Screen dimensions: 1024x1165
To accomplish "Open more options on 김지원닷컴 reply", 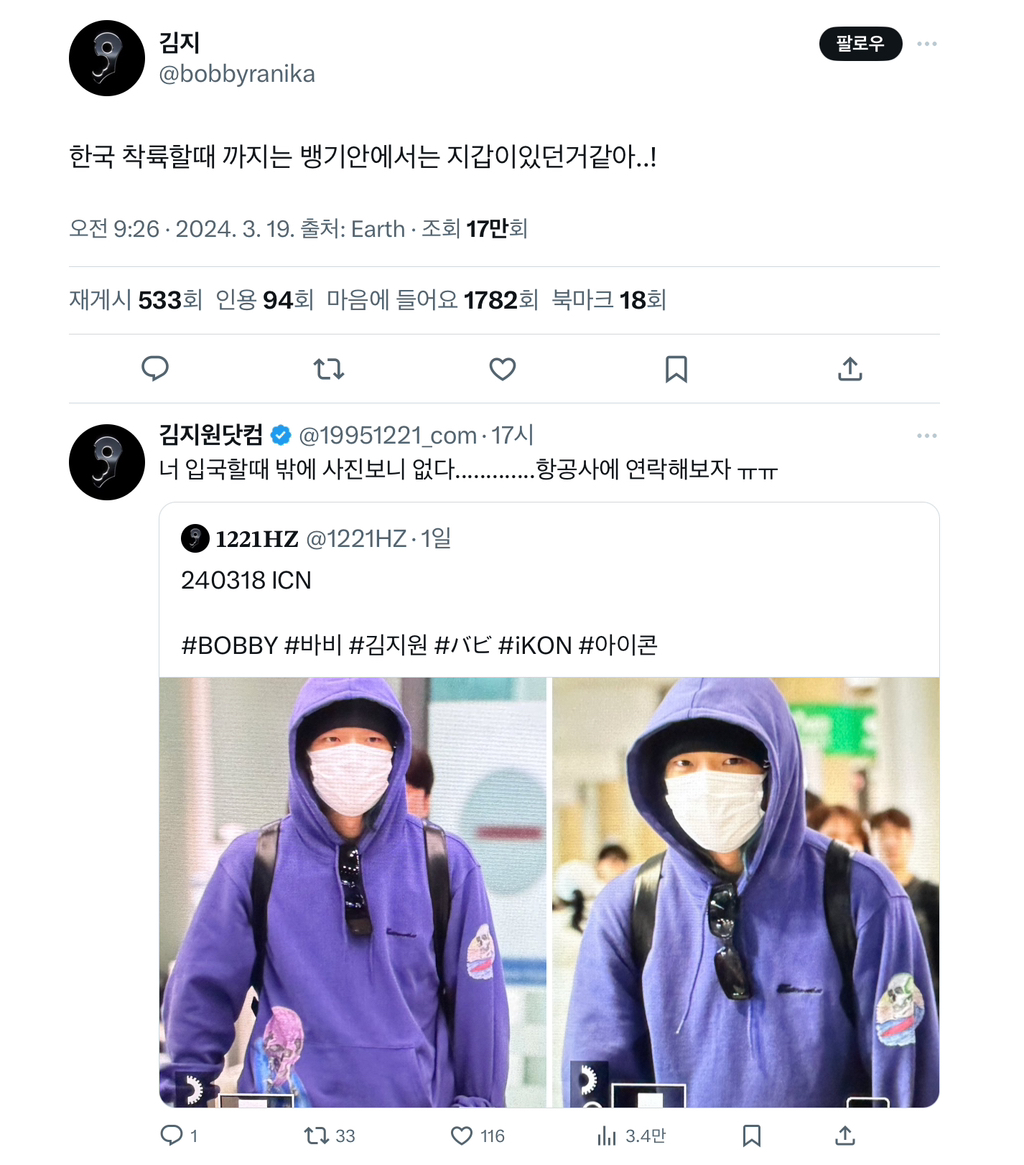I will (927, 435).
